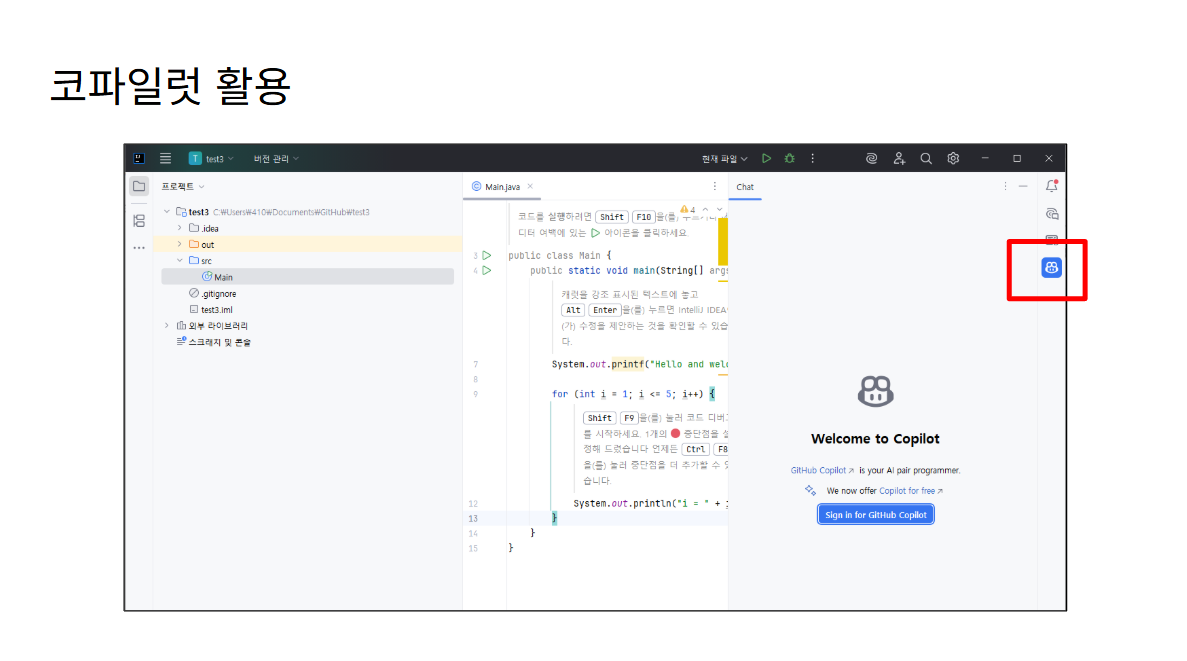
Task: Open the test3 project dropdown
Action: 211,158
